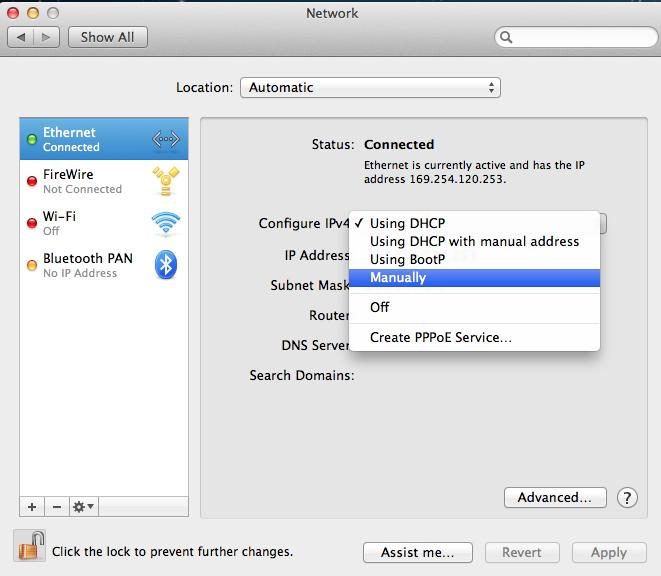Click the Assist me button
661x576 pixels.
[417, 552]
